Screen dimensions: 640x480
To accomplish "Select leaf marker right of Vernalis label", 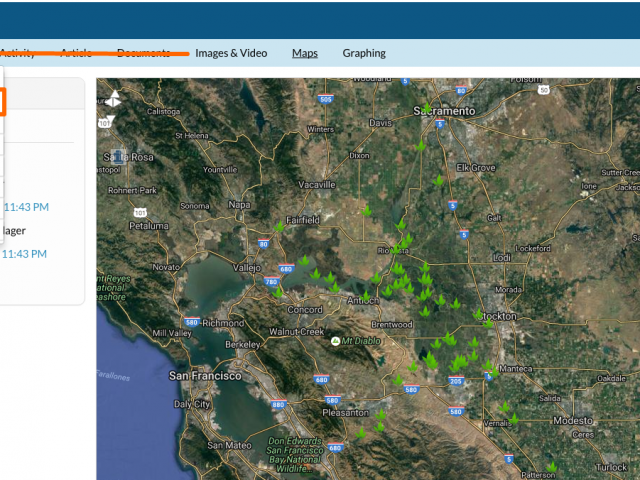I will click(514, 419).
